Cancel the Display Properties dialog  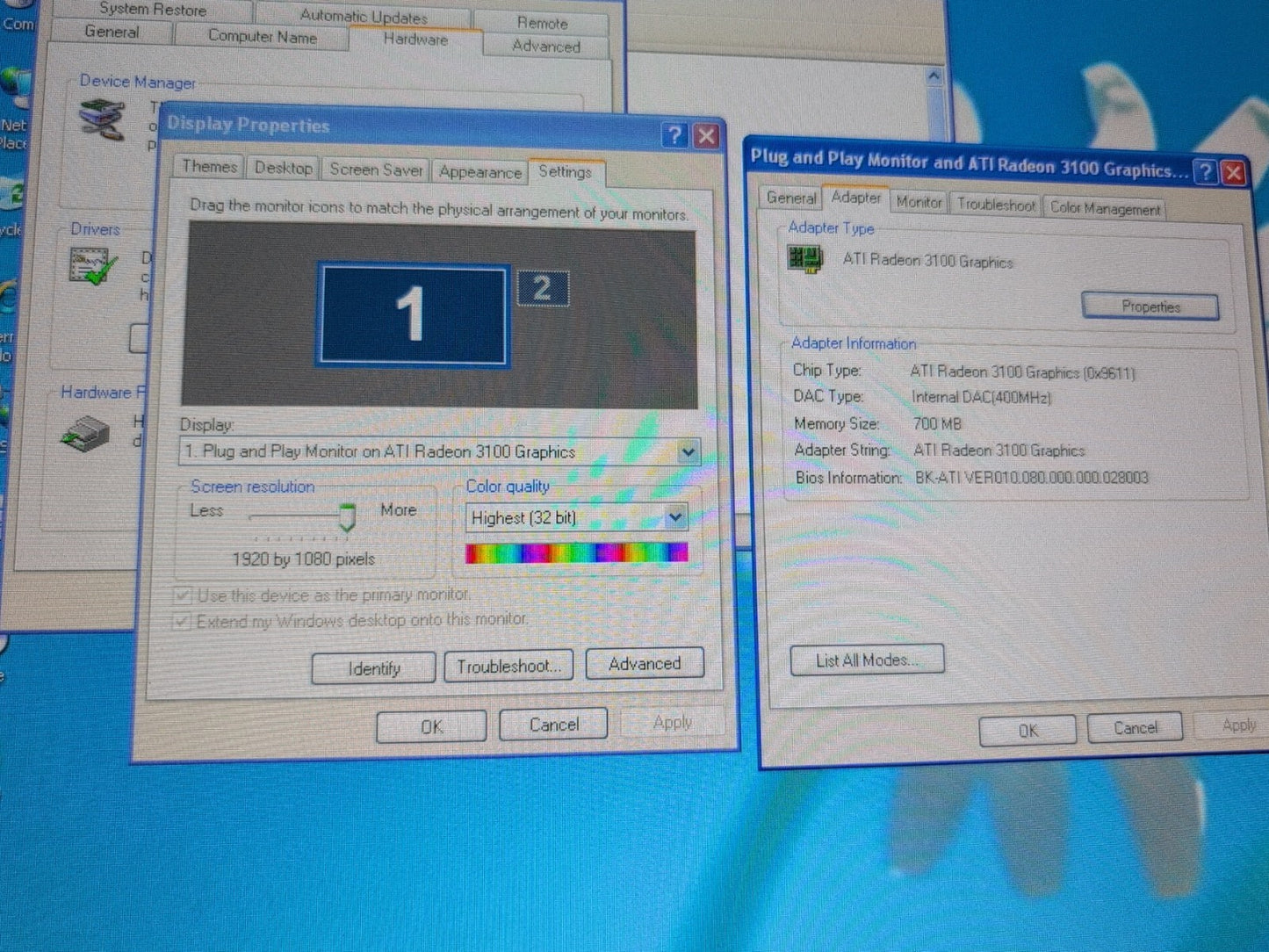pos(553,725)
